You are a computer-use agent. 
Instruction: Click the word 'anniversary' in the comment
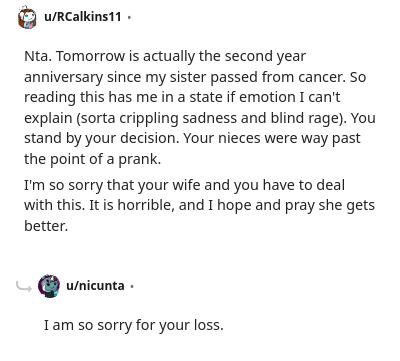[63, 77]
